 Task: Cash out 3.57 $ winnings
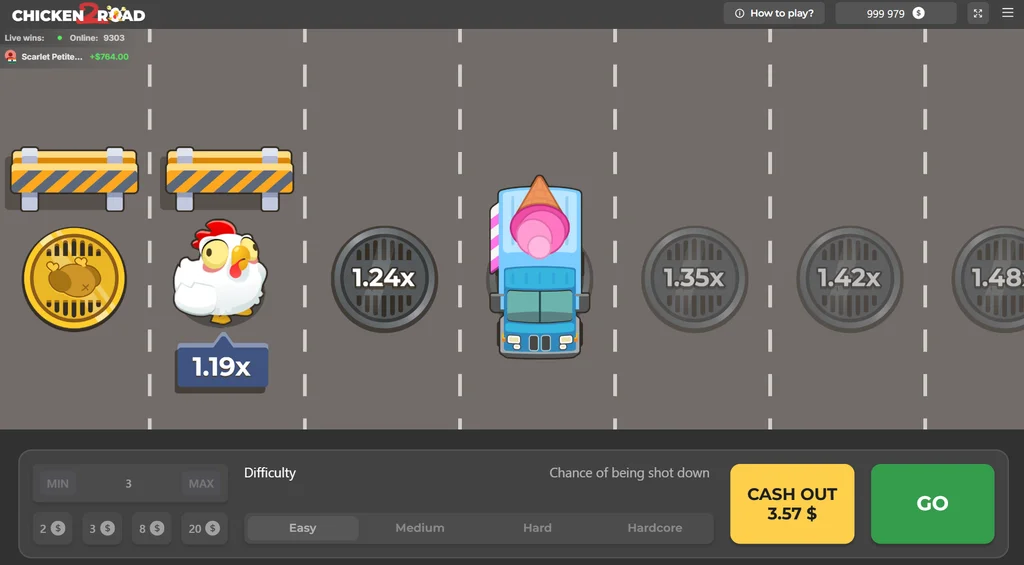[792, 504]
